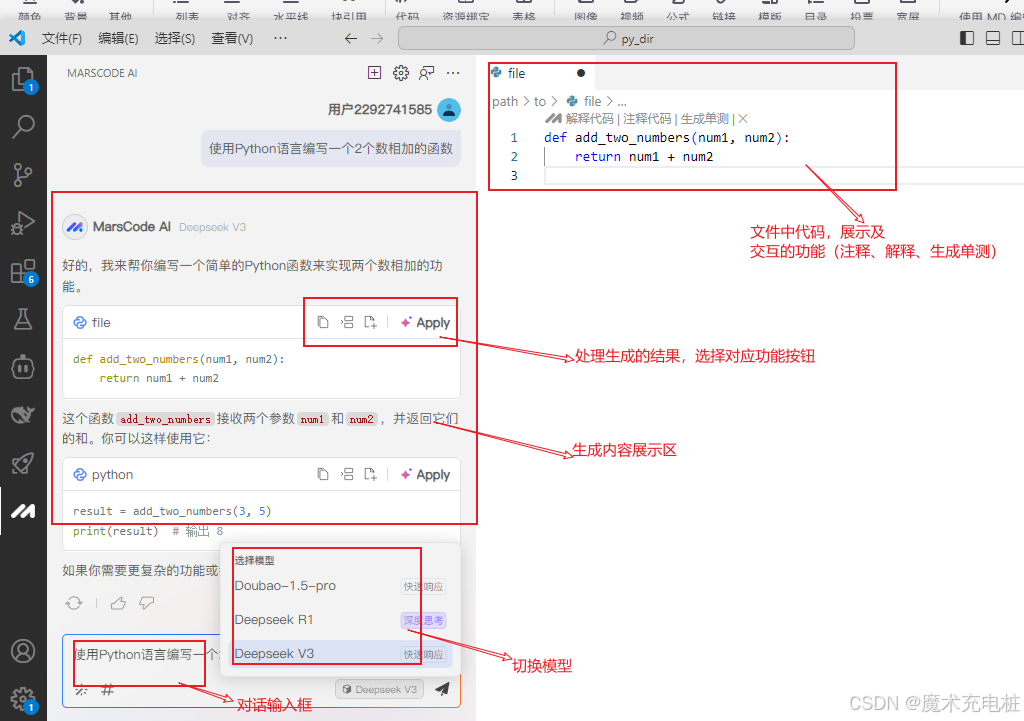
Task: Start a new chat in MarsCode AI panel
Action: coord(374,72)
